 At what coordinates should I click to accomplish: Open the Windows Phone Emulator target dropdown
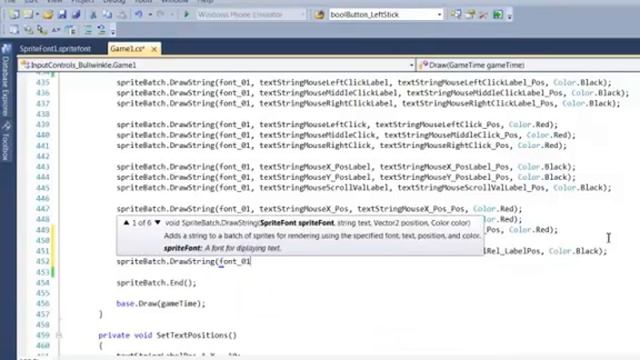pos(250,15)
